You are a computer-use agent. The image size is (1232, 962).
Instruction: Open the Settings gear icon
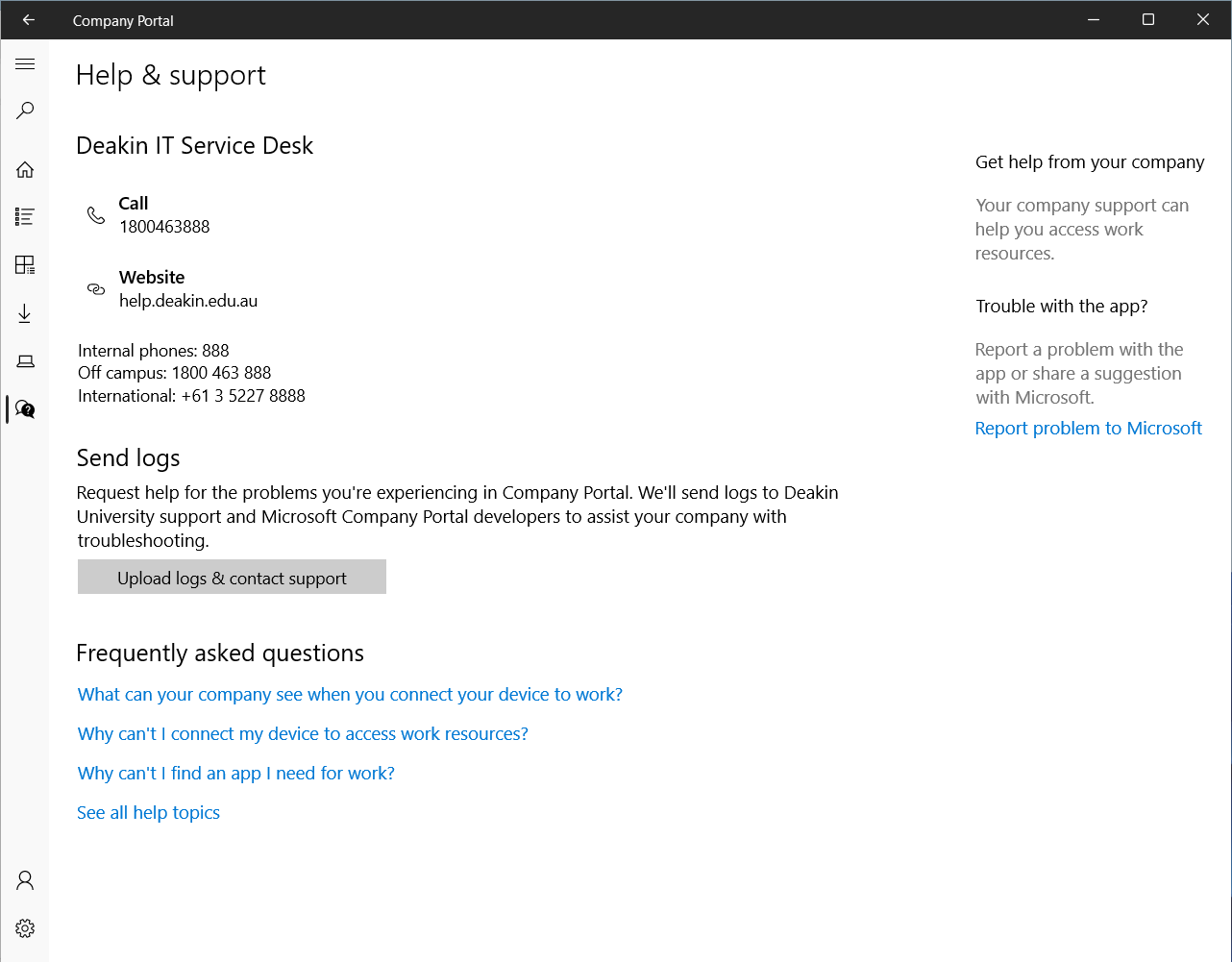pos(25,928)
